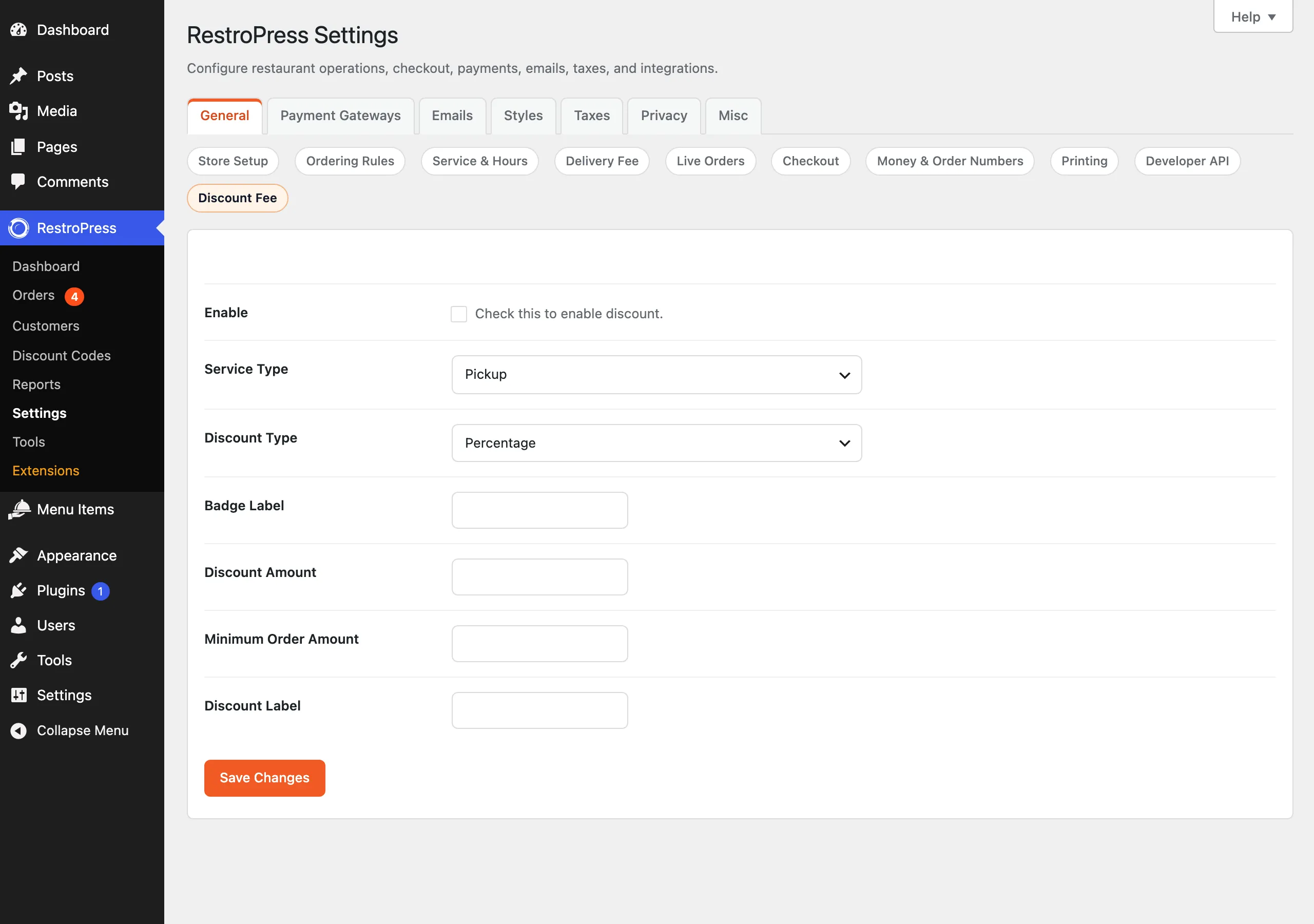The image size is (1314, 924).
Task: Select the Discount Fee section pill
Action: (238, 198)
